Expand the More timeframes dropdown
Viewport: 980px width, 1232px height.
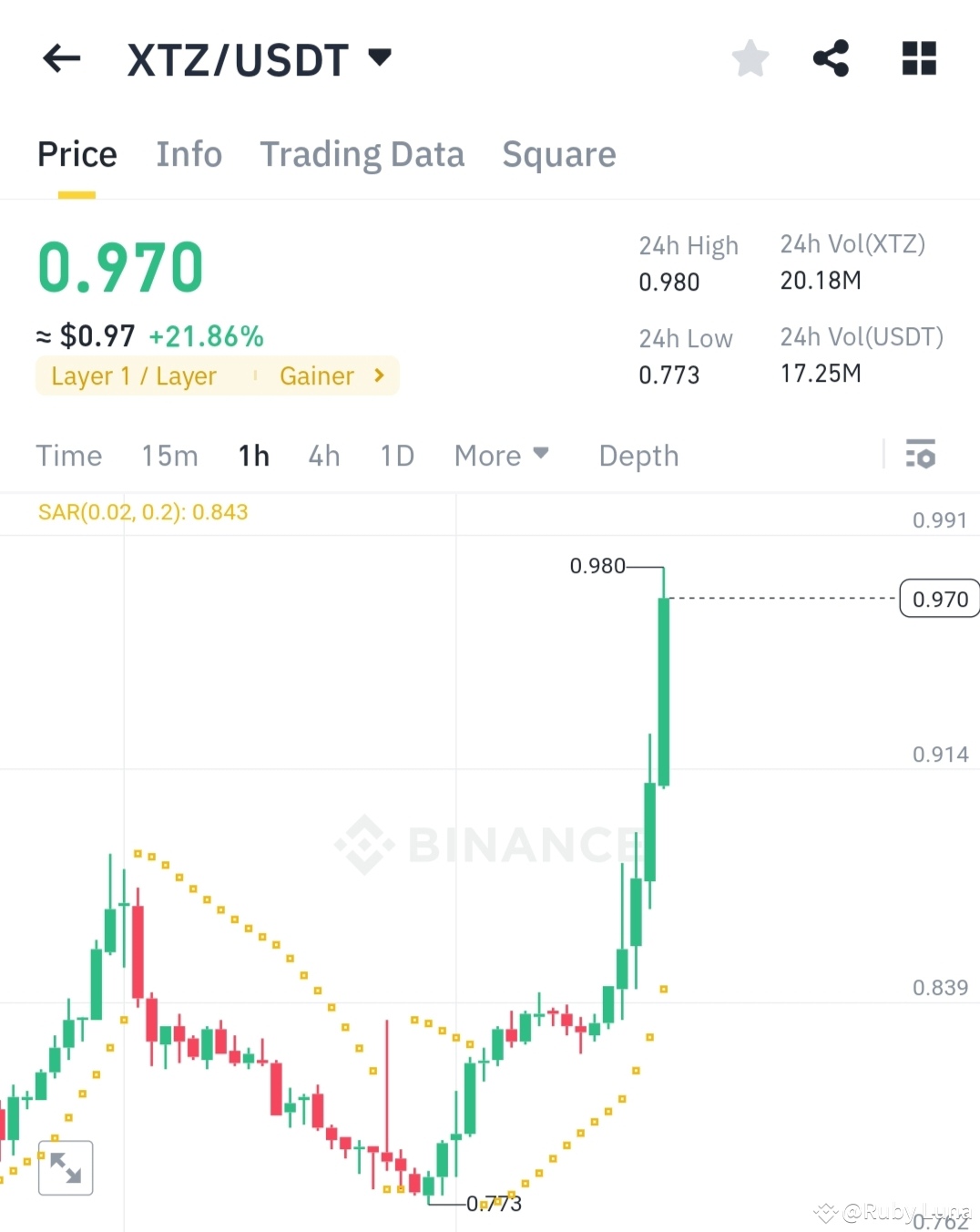coord(501,455)
